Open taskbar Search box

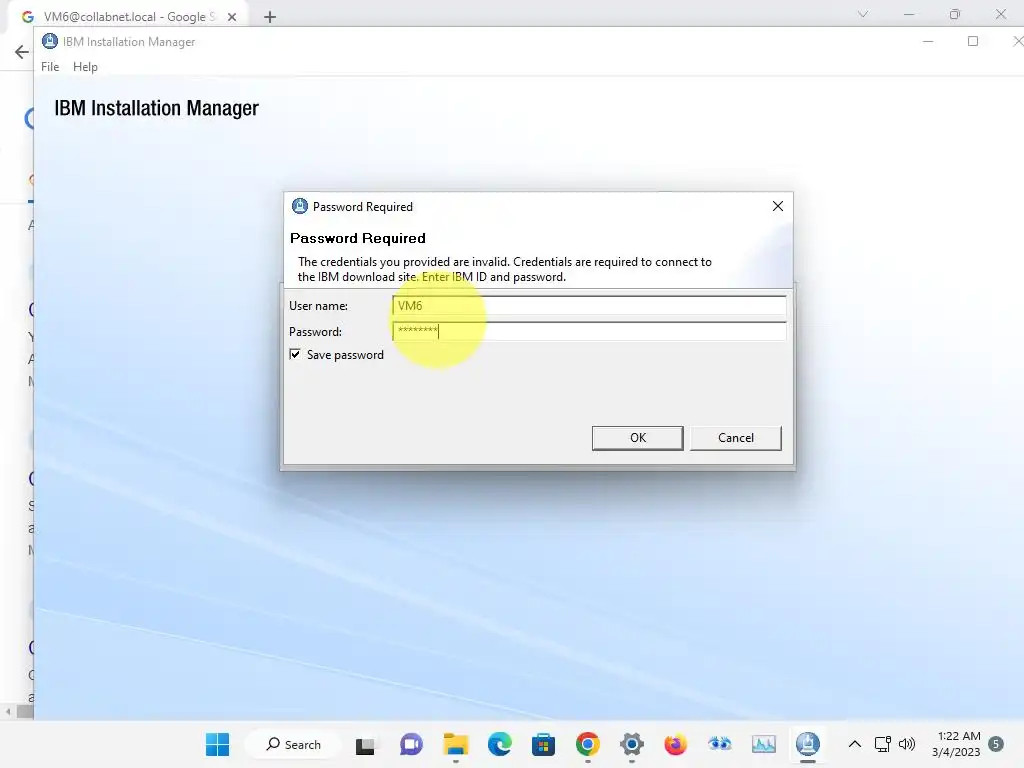294,744
